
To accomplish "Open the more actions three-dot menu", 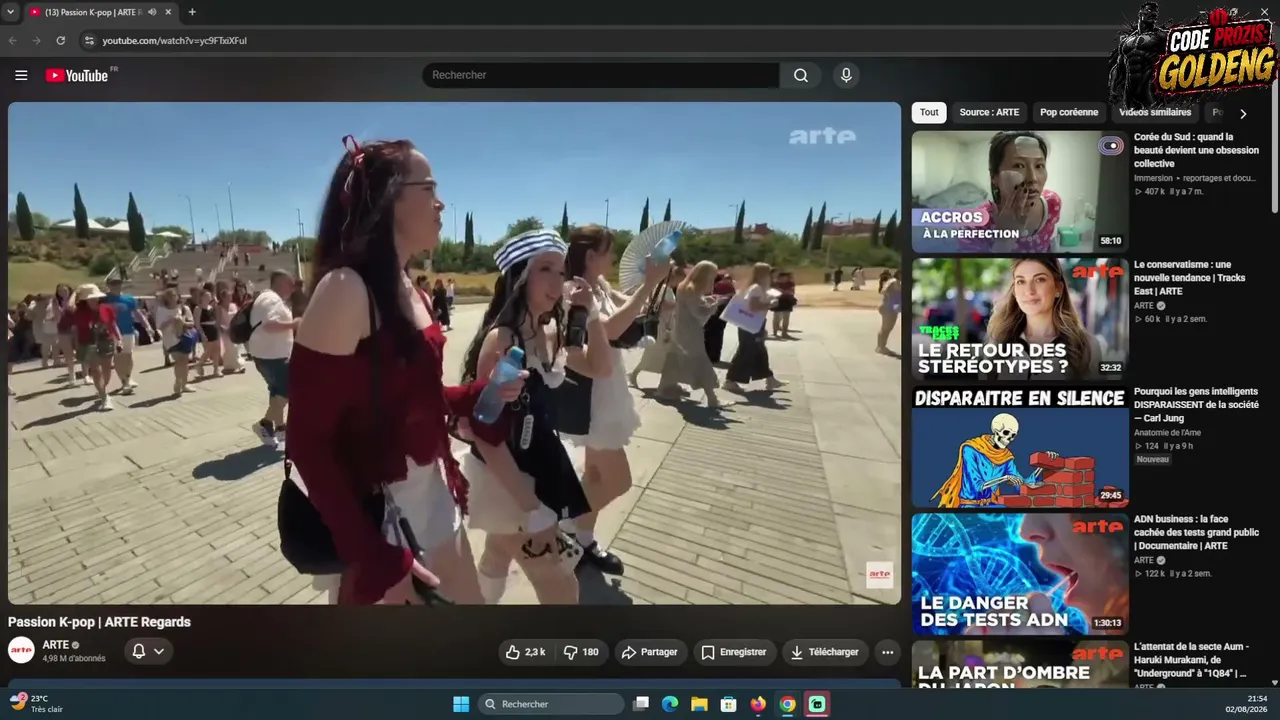I will pyautogui.click(x=887, y=652).
